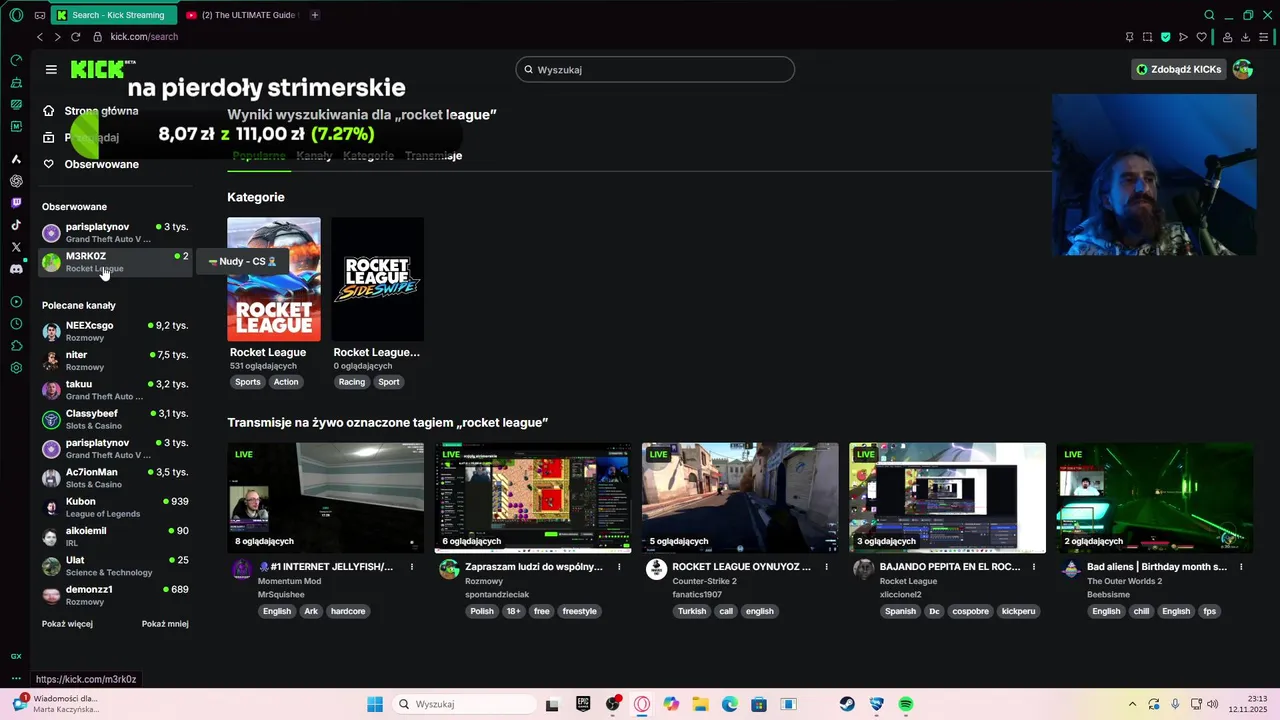Open a new browser tab
This screenshot has height=720, width=1280.
[314, 15]
